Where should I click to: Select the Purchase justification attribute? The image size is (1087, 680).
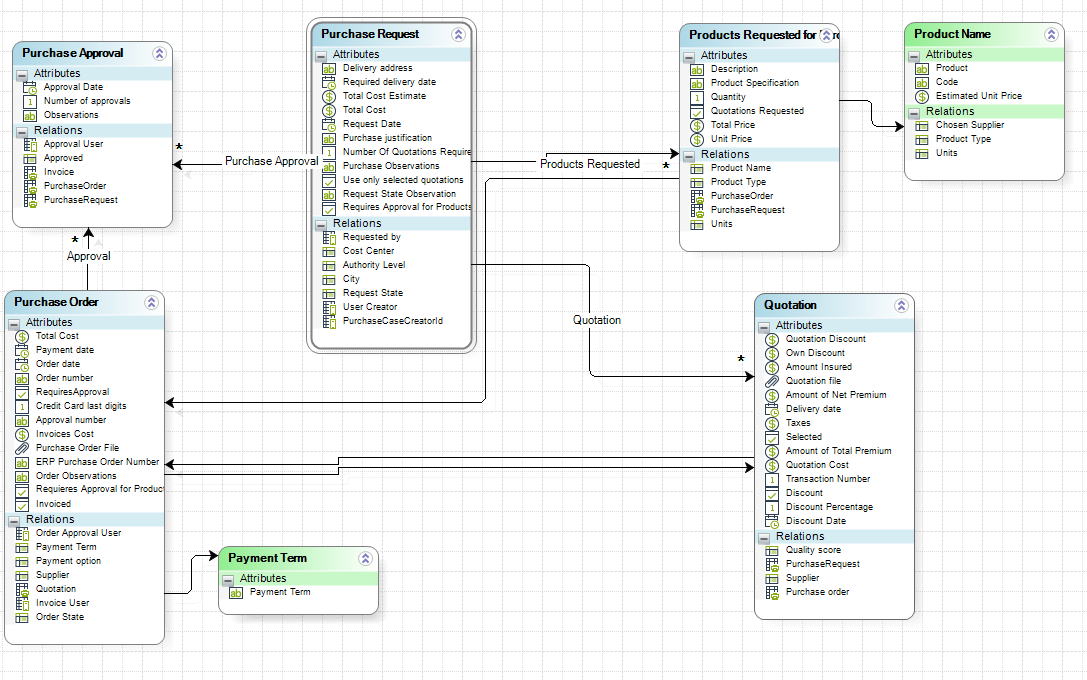click(388, 138)
